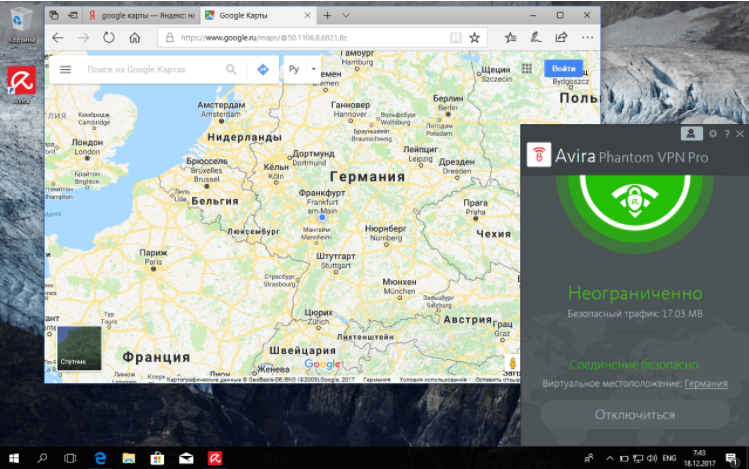Open the taskbar clock and date
This screenshot has height=469, width=749.
tap(699, 458)
